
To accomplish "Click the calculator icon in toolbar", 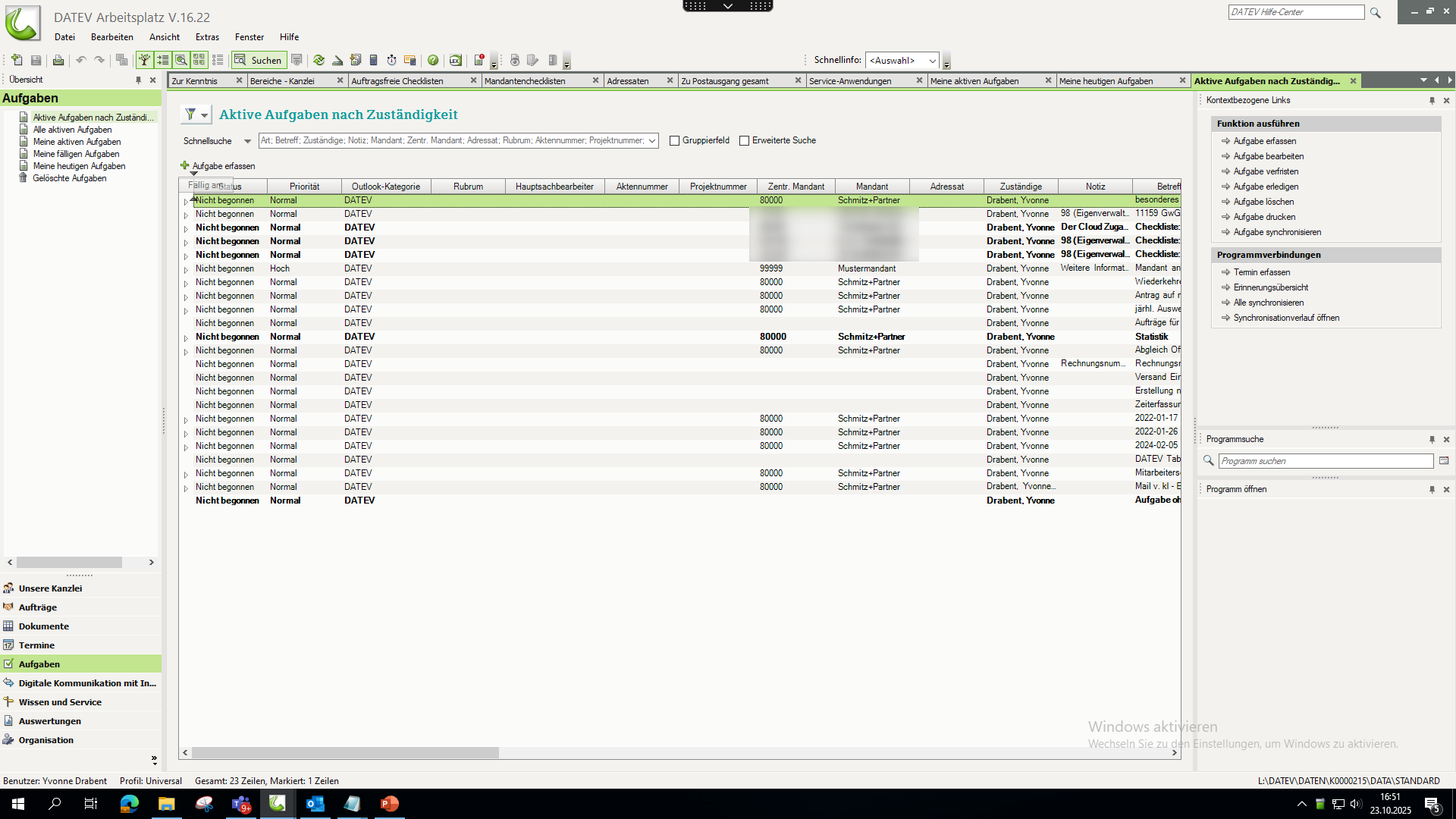I will tap(373, 61).
